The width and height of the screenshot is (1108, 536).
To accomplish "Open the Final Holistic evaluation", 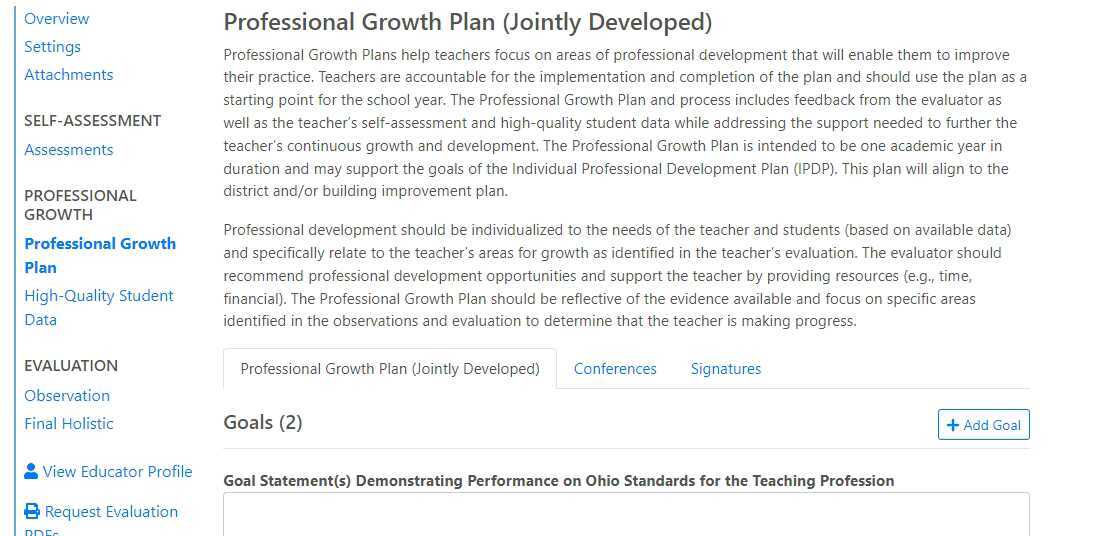I will (x=68, y=423).
